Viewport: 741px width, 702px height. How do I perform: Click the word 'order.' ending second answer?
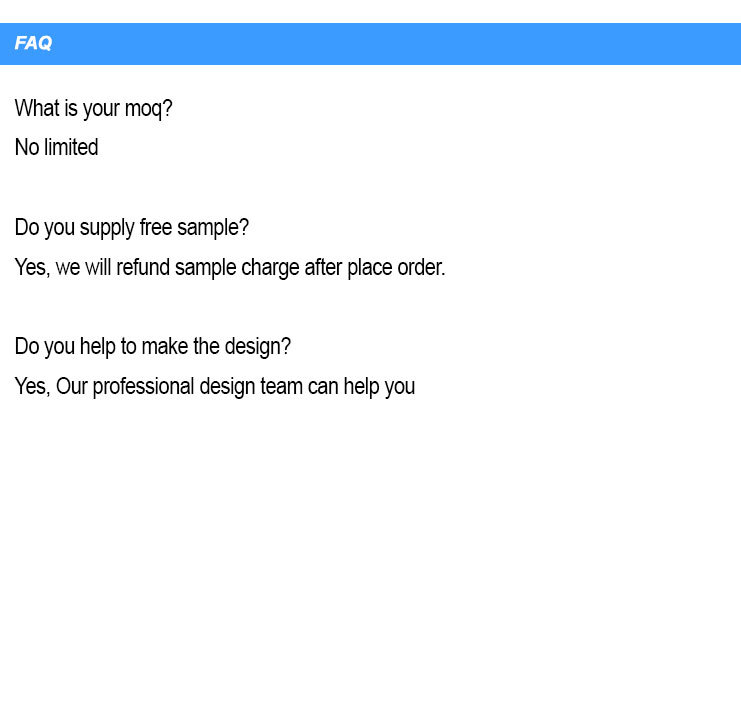click(x=422, y=268)
